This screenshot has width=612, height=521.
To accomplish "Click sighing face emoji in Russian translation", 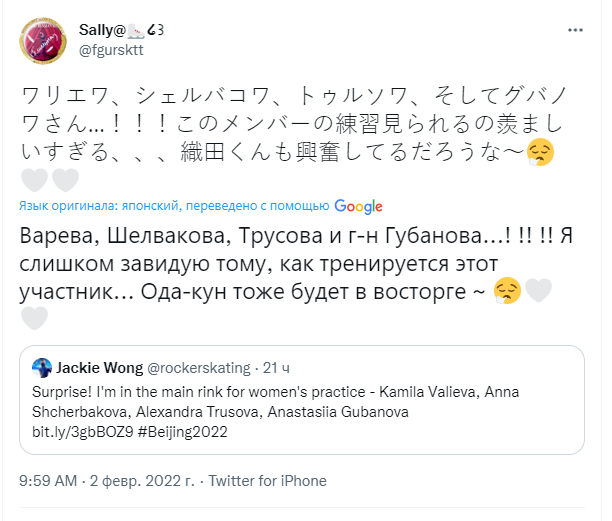I will [507, 293].
